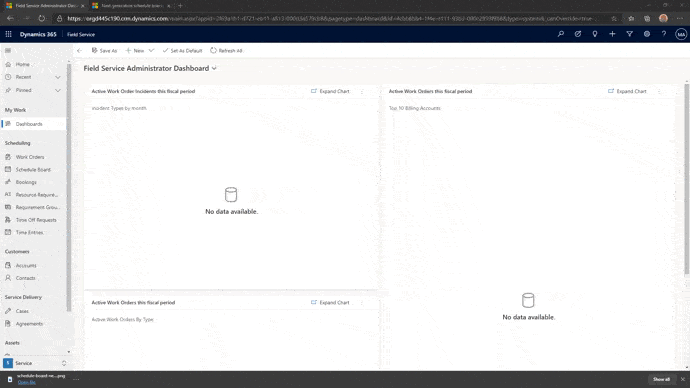Click Refresh All command
The height and width of the screenshot is (388, 690).
click(226, 51)
